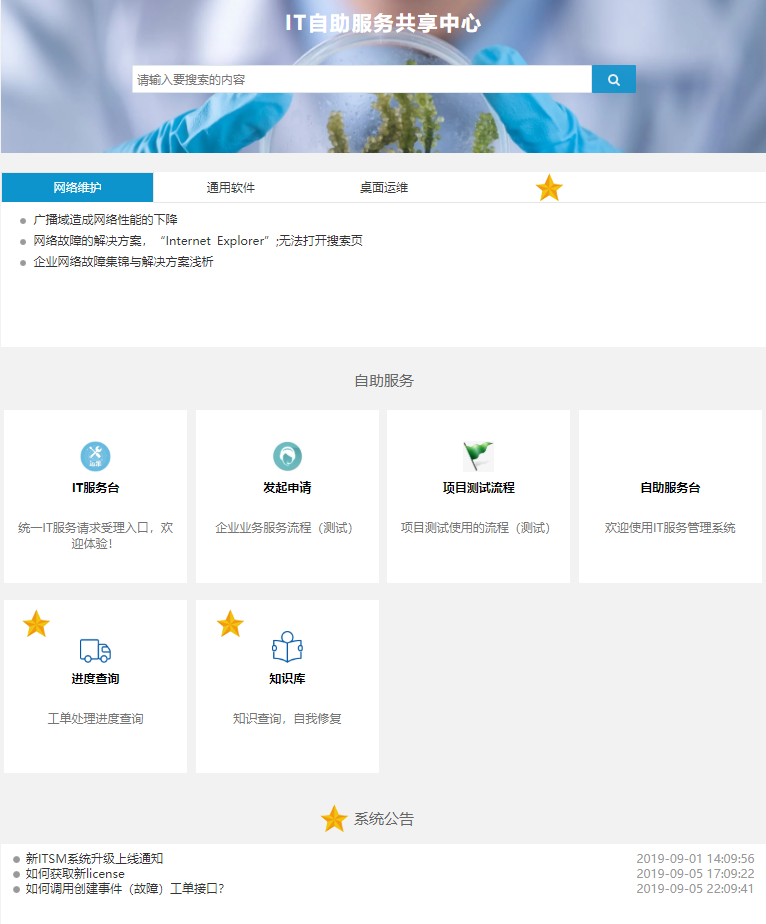
Task: Open announcement 新ITSM系统升级上线通知
Action: [94, 859]
